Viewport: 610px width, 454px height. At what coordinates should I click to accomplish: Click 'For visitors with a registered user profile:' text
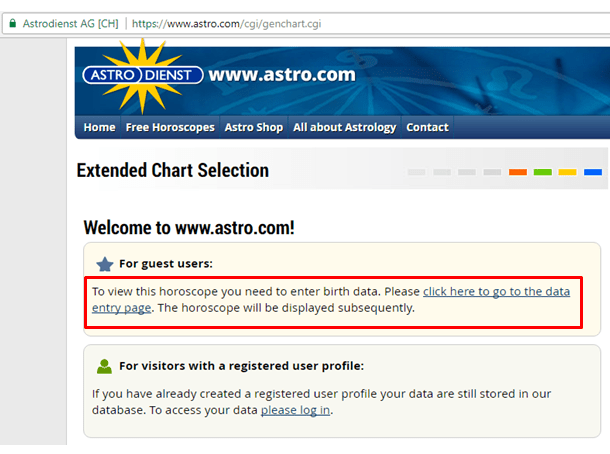coord(241,366)
